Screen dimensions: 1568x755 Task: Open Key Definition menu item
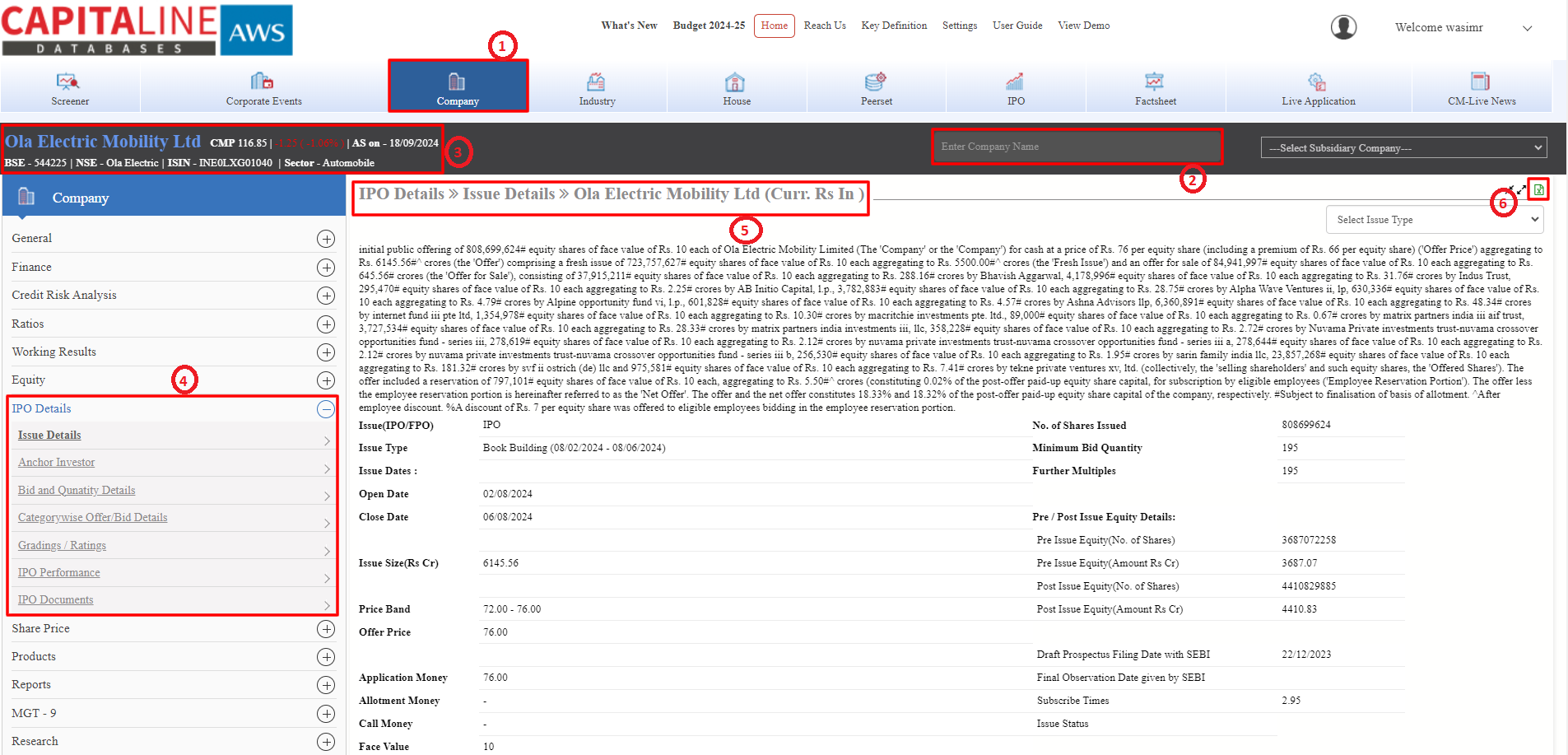(x=894, y=26)
